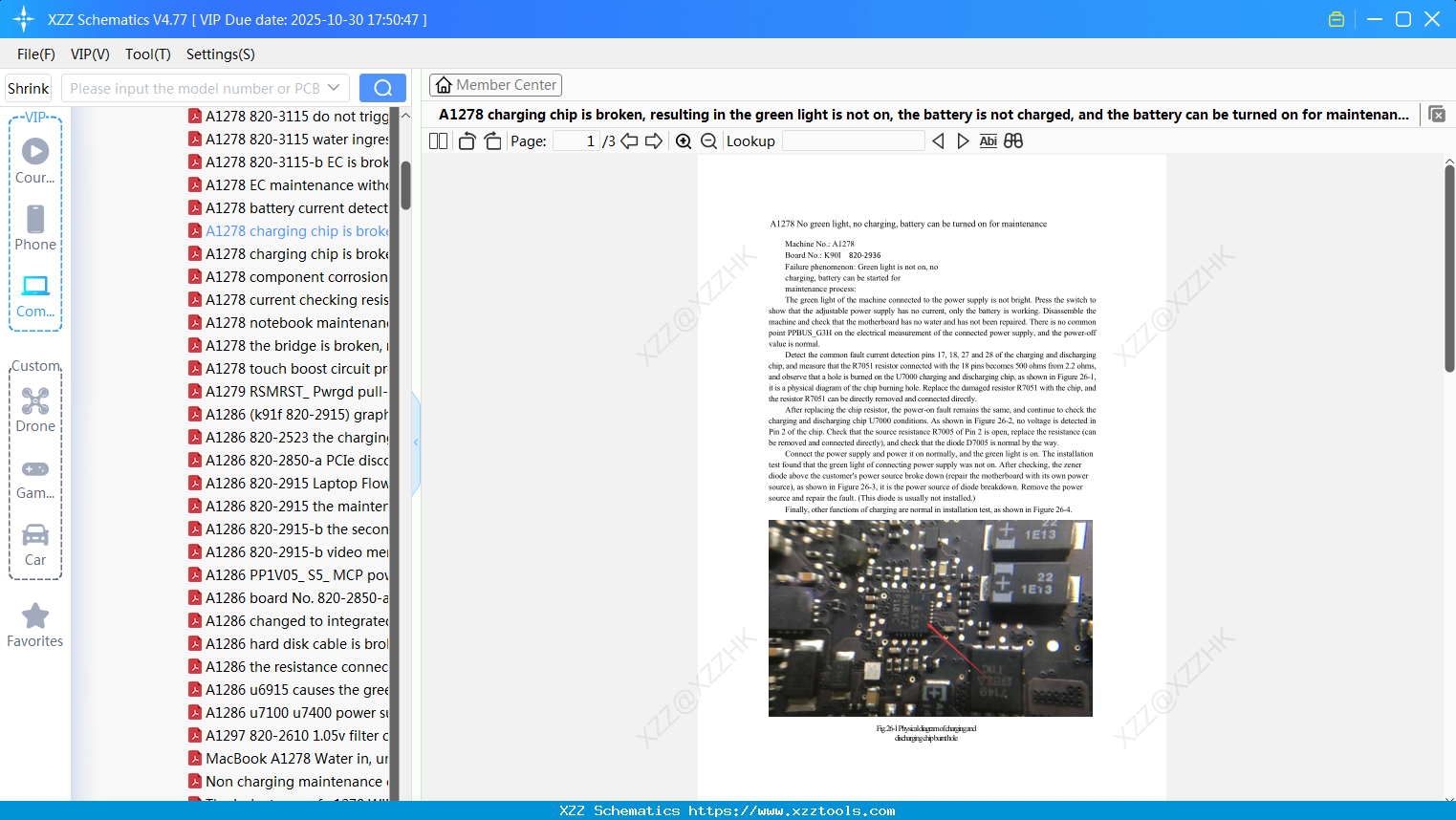
Task: Open 'A1279 RSMRST_ Pwrgd pull-' file
Action: (x=289, y=391)
